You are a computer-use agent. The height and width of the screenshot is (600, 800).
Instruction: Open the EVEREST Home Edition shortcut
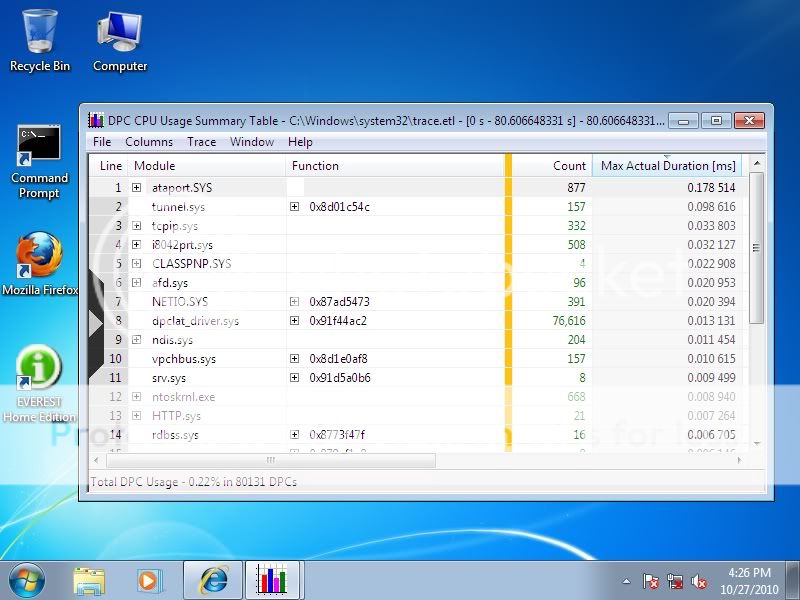[x=39, y=384]
